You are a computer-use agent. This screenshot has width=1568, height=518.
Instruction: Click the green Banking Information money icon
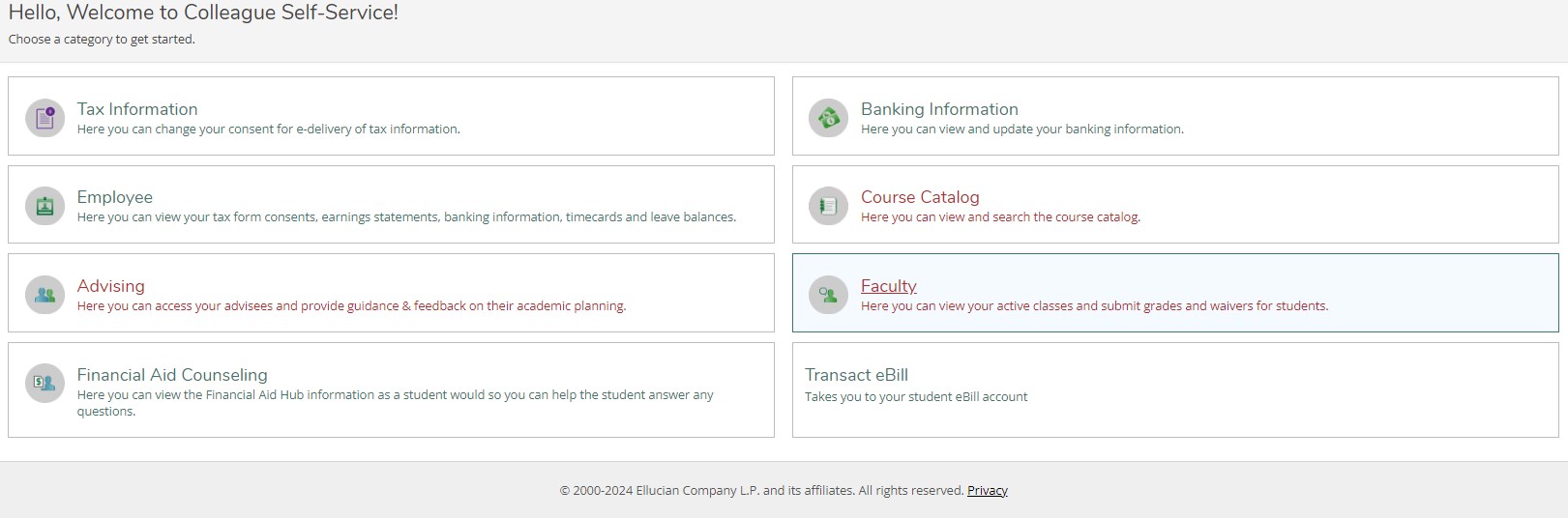pyautogui.click(x=828, y=118)
